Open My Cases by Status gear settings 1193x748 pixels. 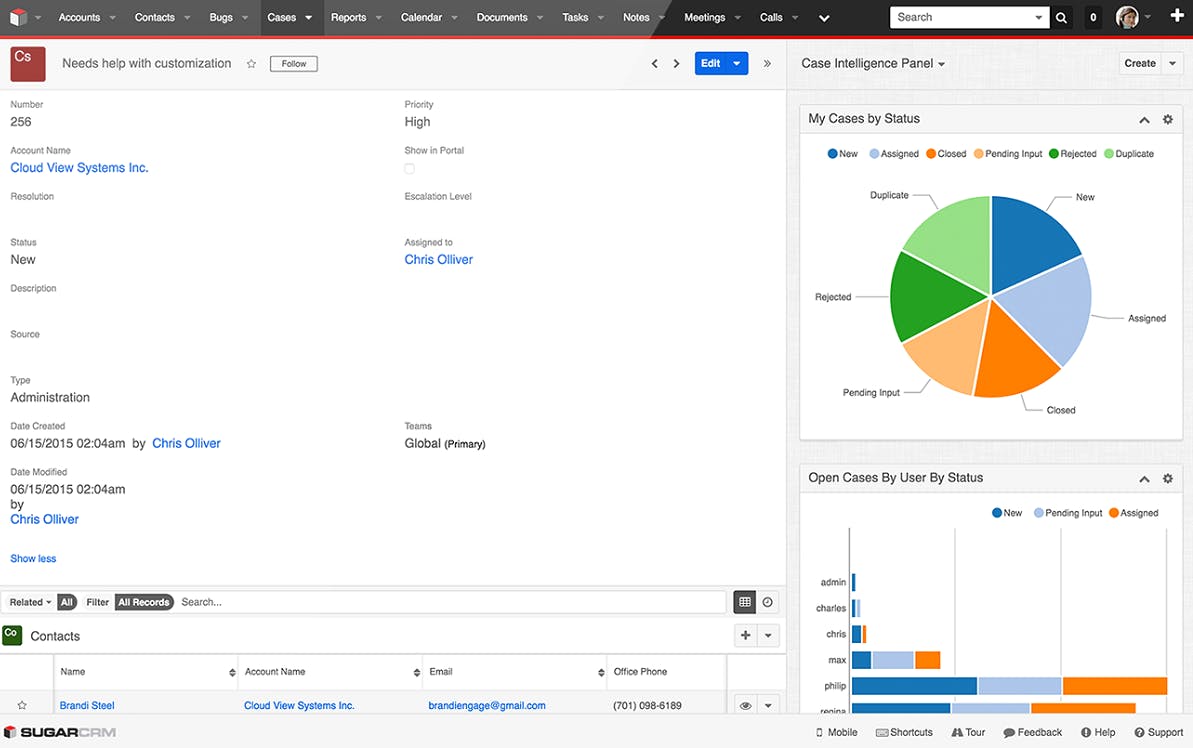click(x=1168, y=119)
